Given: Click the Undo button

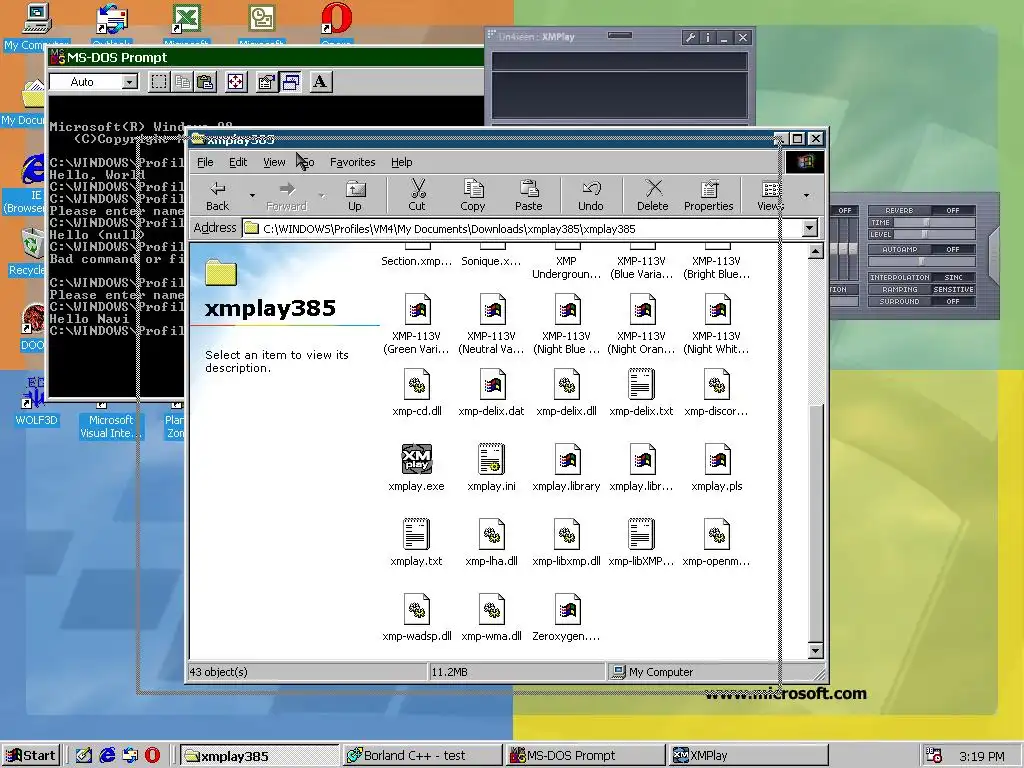Looking at the screenshot, I should coord(590,195).
